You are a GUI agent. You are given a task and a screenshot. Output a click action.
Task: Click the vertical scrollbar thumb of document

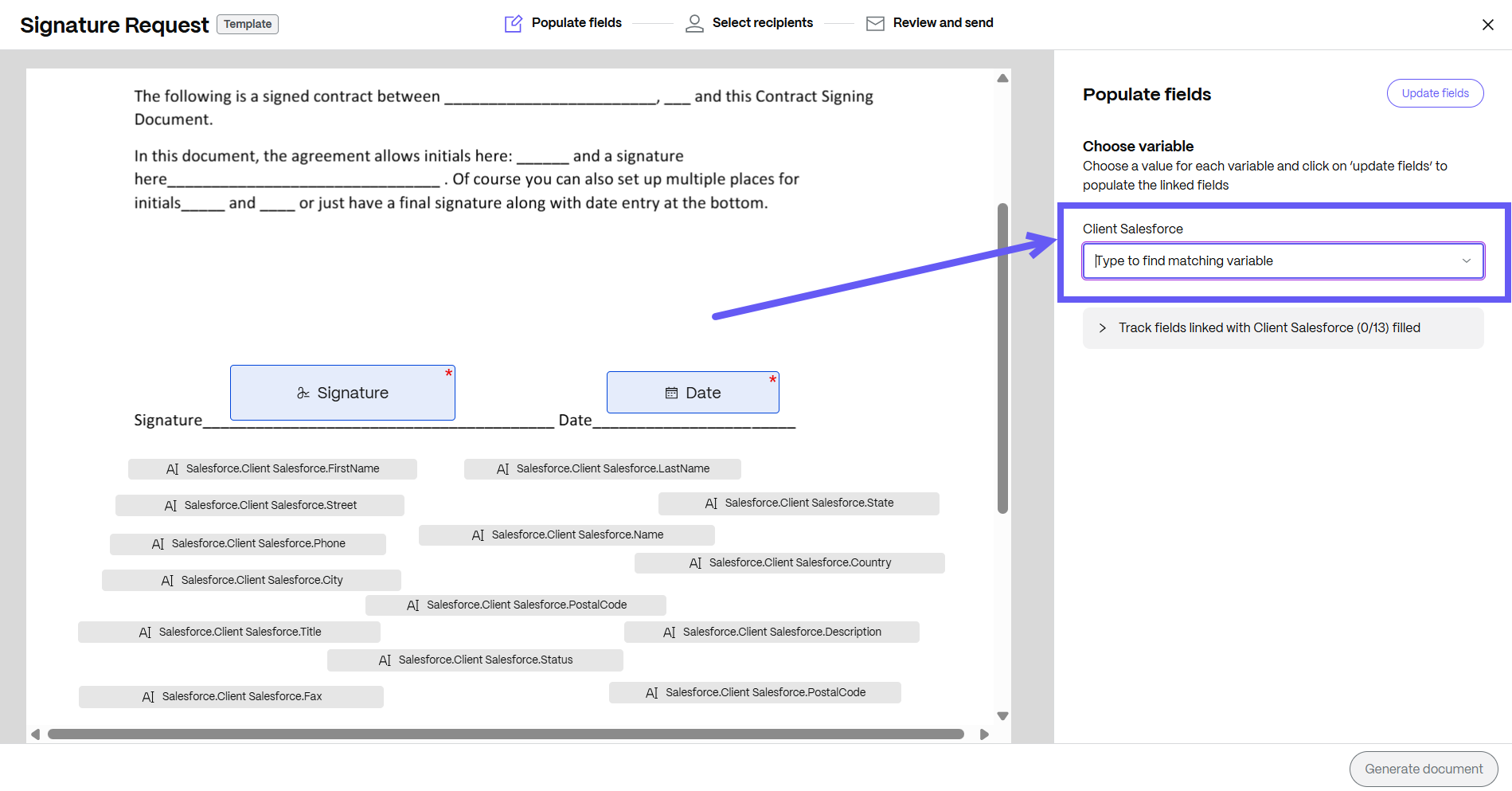[1002, 358]
